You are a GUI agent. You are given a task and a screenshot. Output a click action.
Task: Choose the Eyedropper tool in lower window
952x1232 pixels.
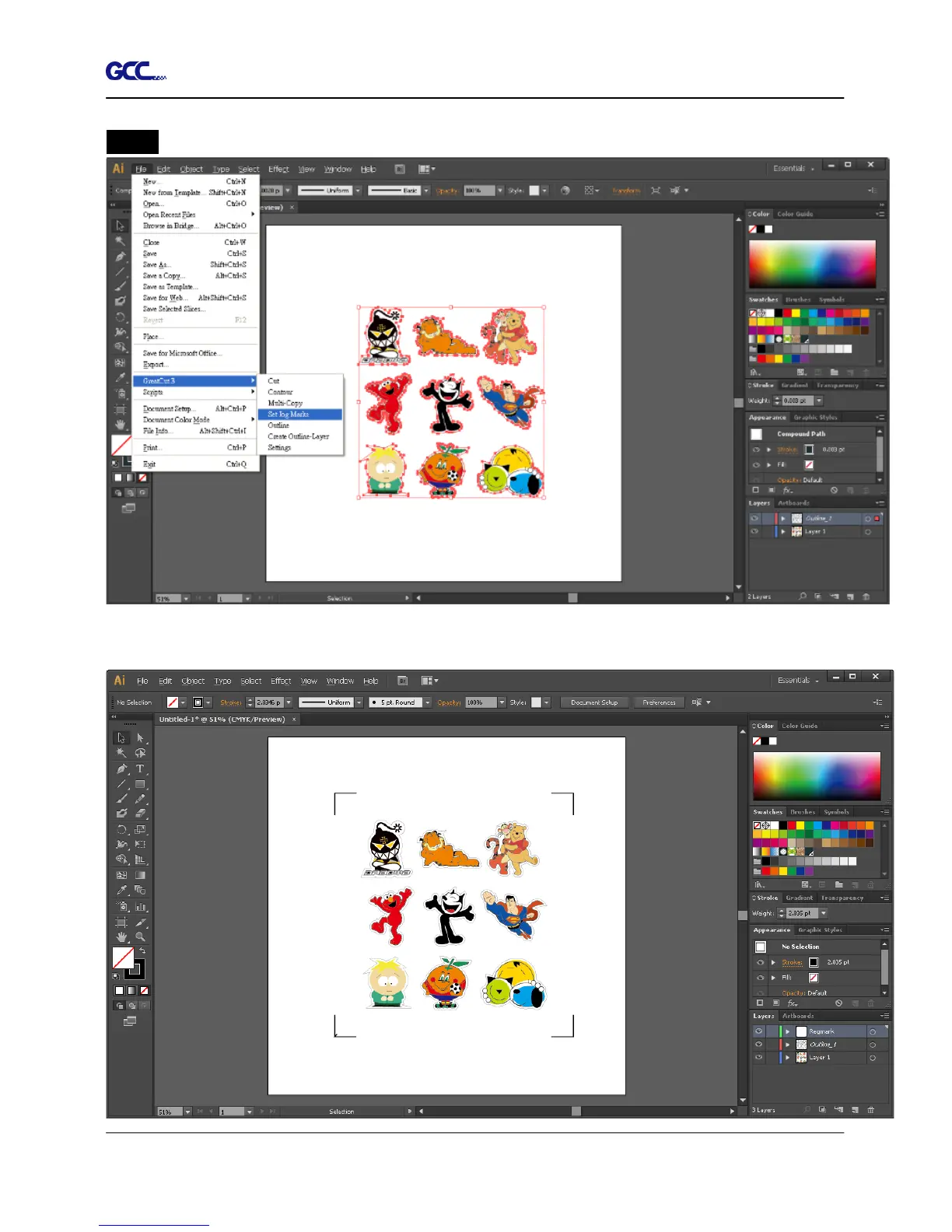pos(121,891)
